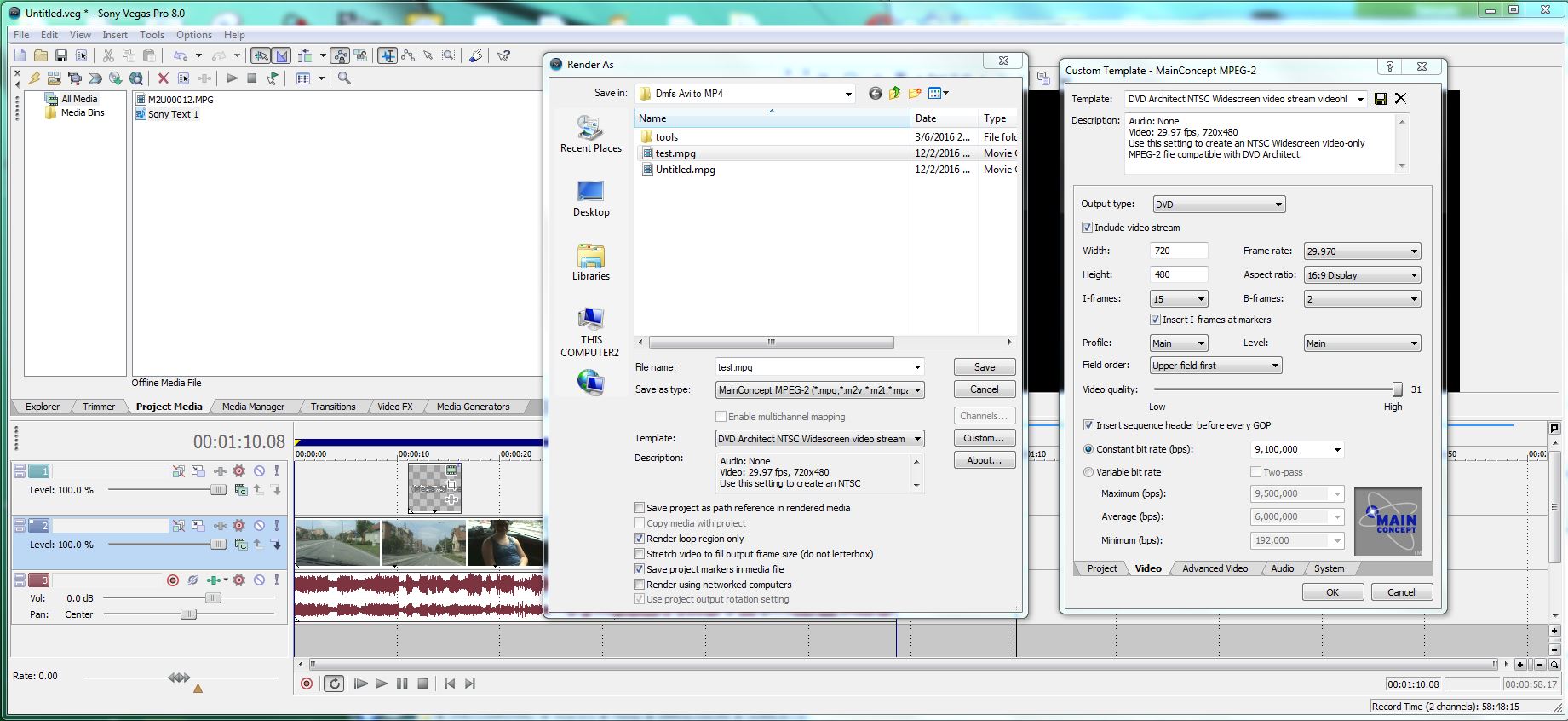Select the Normal Edit tool
This screenshot has width=1568, height=721.
(388, 55)
